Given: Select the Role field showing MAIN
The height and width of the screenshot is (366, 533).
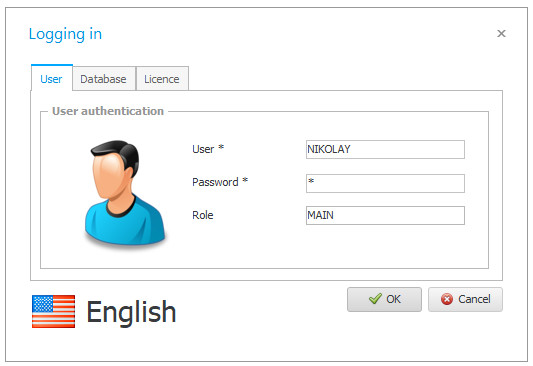Looking at the screenshot, I should (x=385, y=215).
